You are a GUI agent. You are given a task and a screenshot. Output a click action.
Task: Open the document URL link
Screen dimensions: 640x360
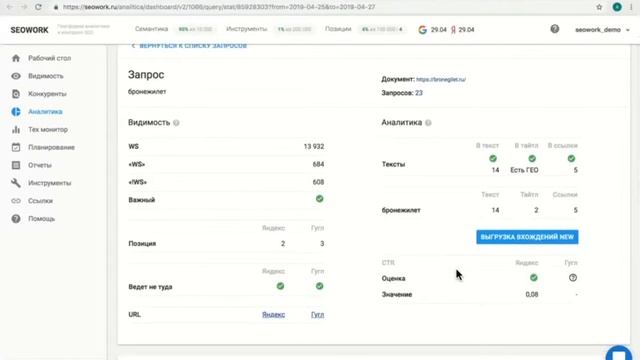click(441, 80)
